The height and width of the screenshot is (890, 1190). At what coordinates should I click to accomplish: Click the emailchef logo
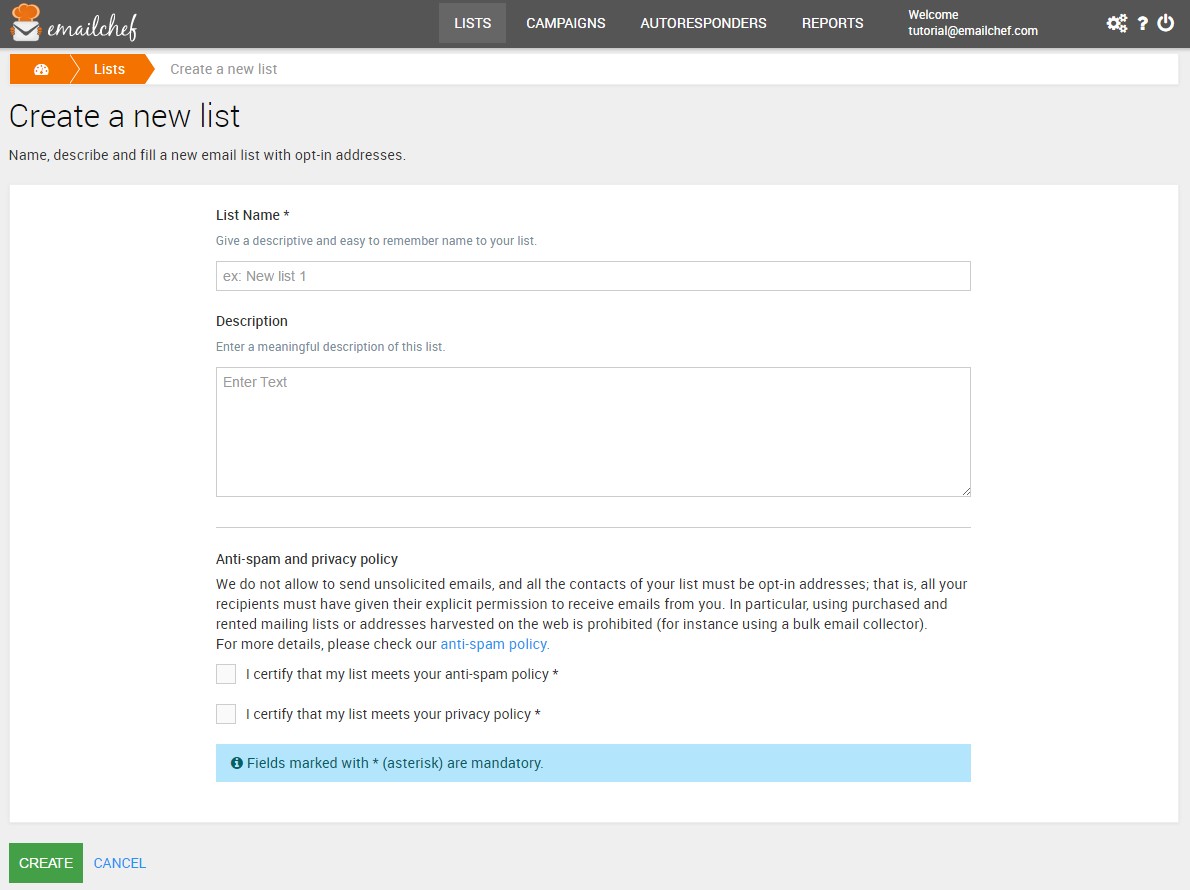click(x=74, y=24)
